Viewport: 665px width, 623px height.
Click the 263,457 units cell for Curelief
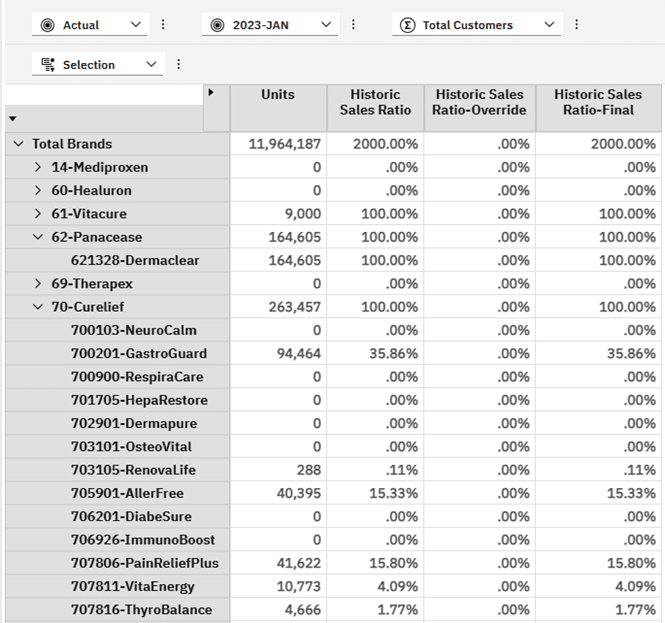tap(278, 307)
